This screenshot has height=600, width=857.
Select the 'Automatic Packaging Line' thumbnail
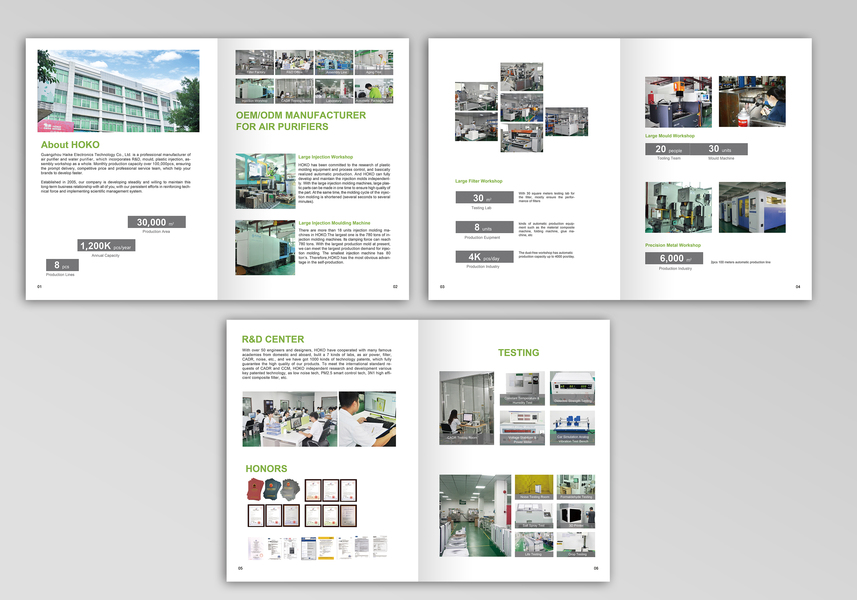374,91
